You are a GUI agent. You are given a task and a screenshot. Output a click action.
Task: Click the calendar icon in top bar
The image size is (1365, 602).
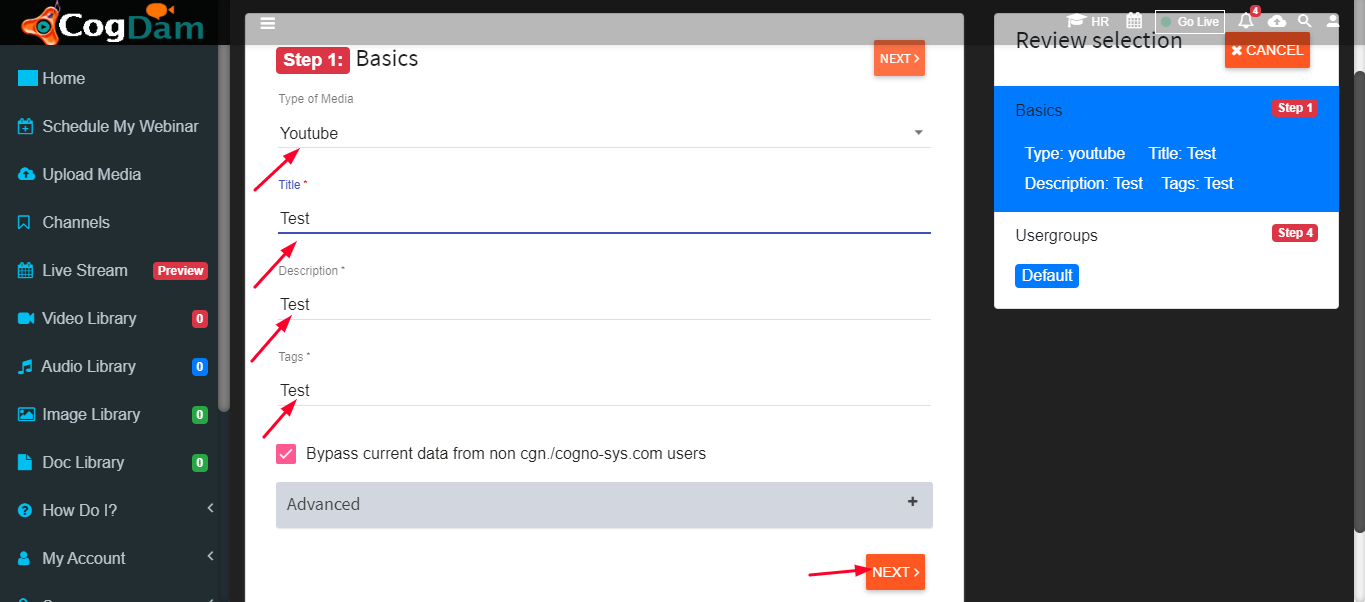(1134, 21)
